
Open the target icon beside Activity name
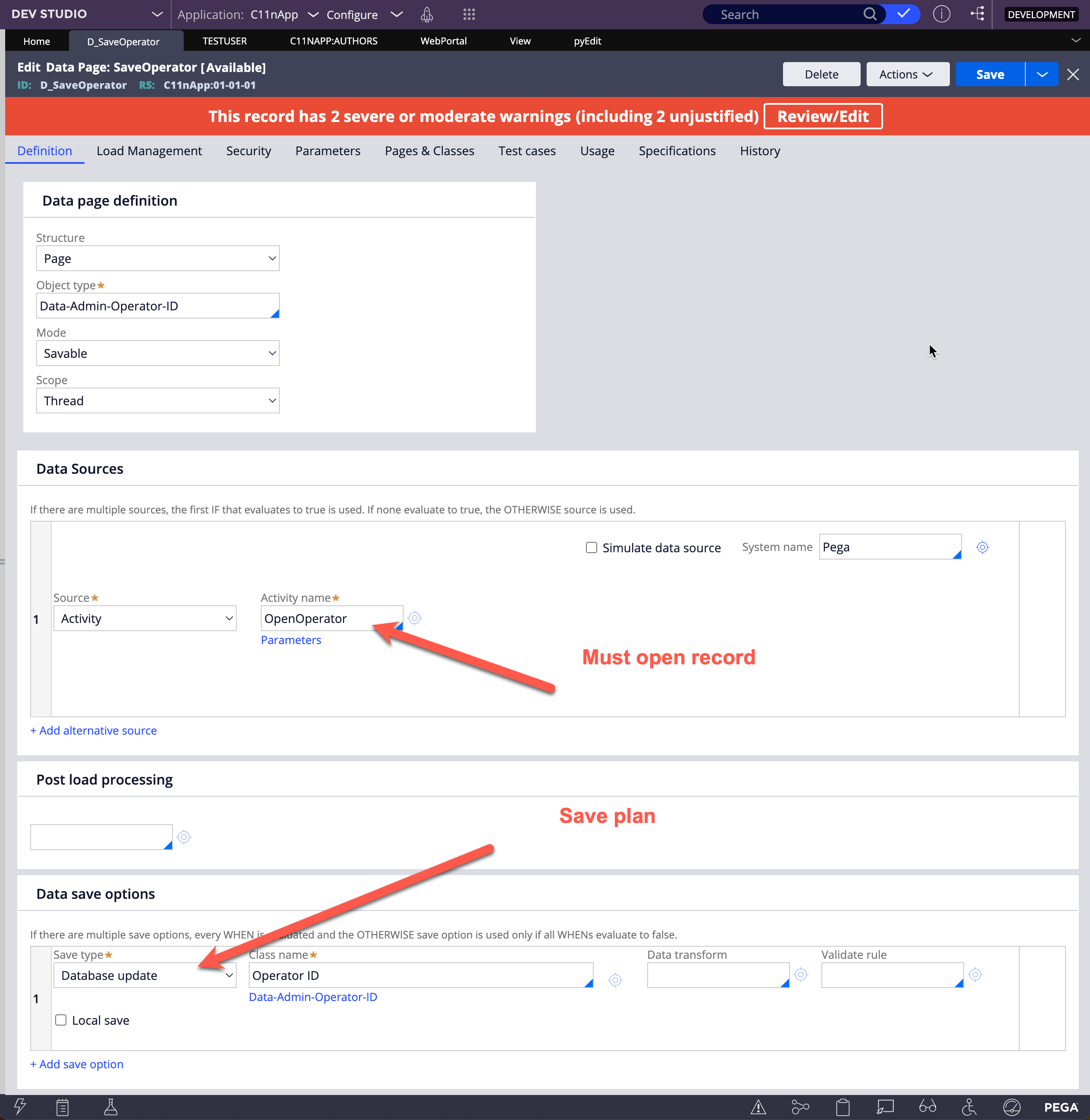(x=414, y=618)
